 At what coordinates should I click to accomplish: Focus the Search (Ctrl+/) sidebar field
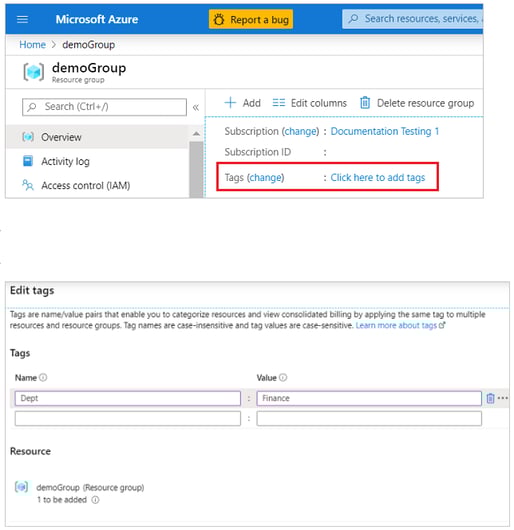coord(104,107)
